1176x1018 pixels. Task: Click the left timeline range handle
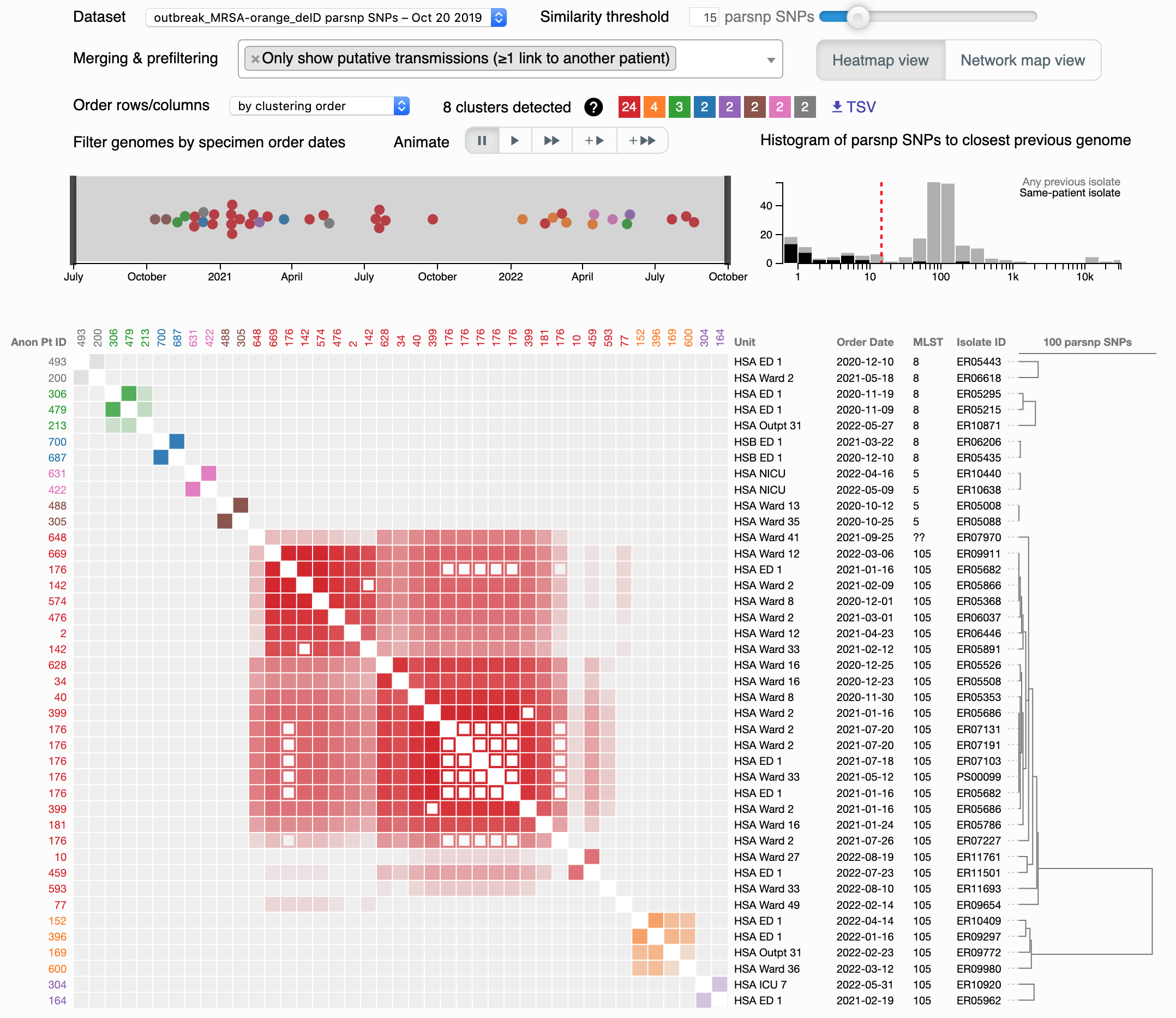point(73,220)
